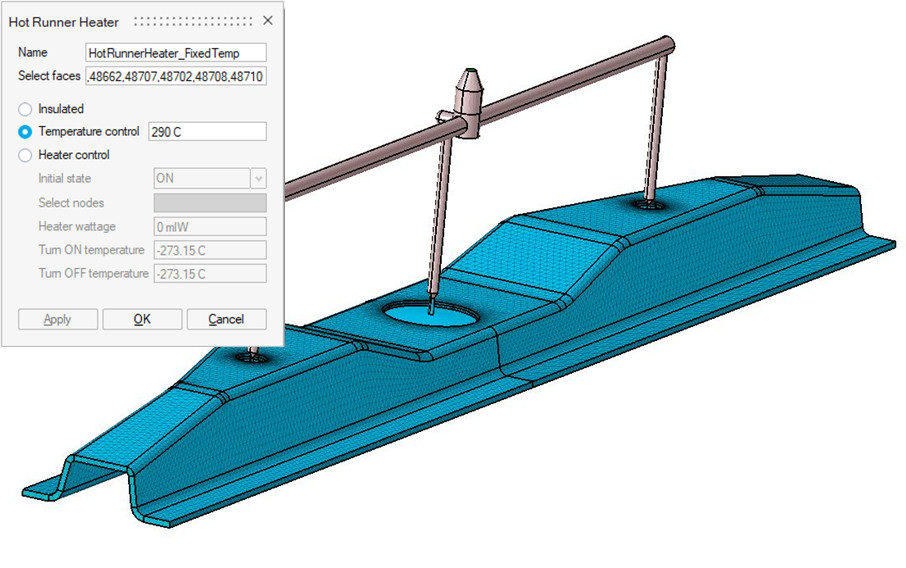Confirm with the OK button

142,319
